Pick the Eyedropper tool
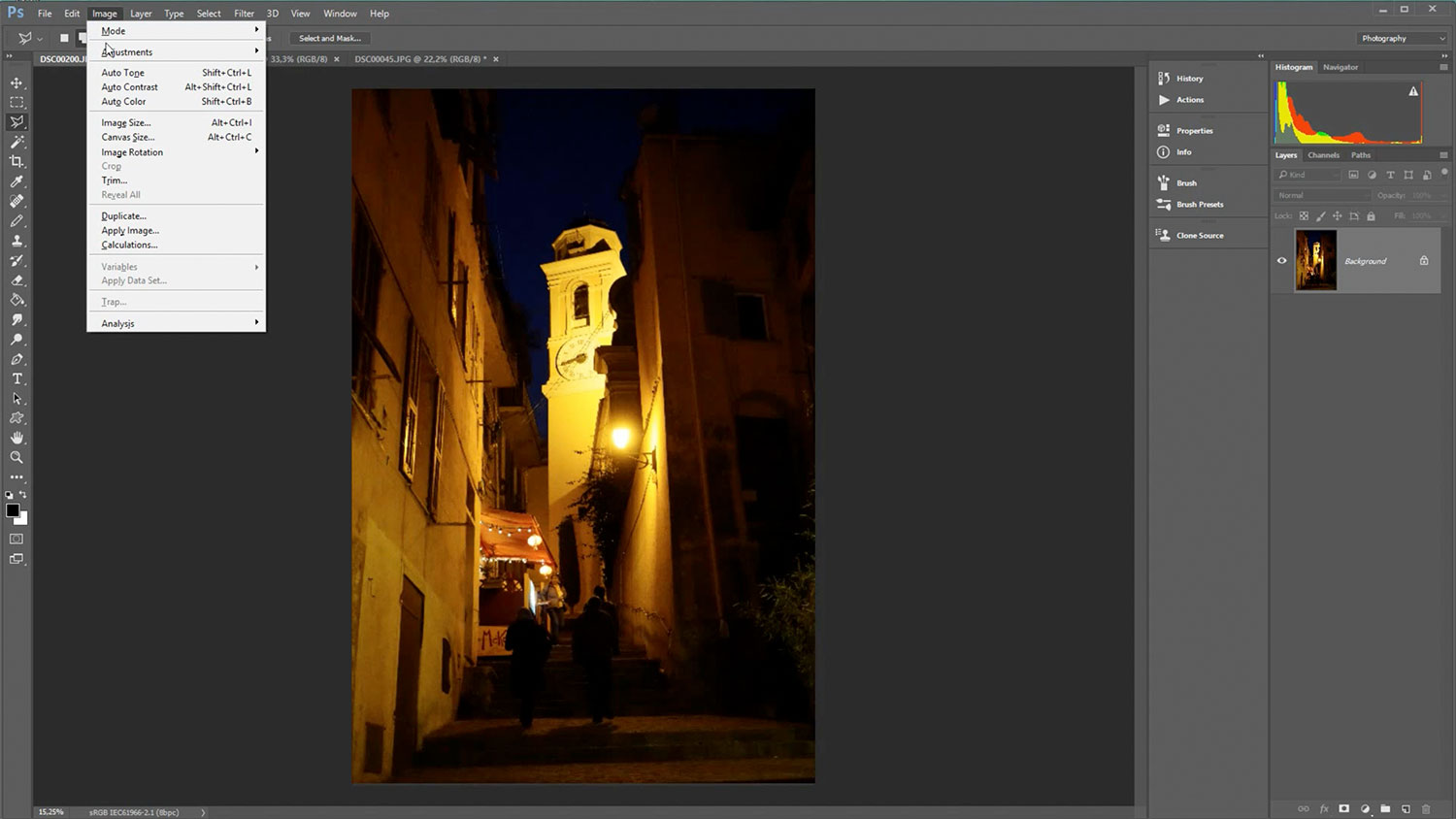This screenshot has height=819, width=1456. pos(17,181)
